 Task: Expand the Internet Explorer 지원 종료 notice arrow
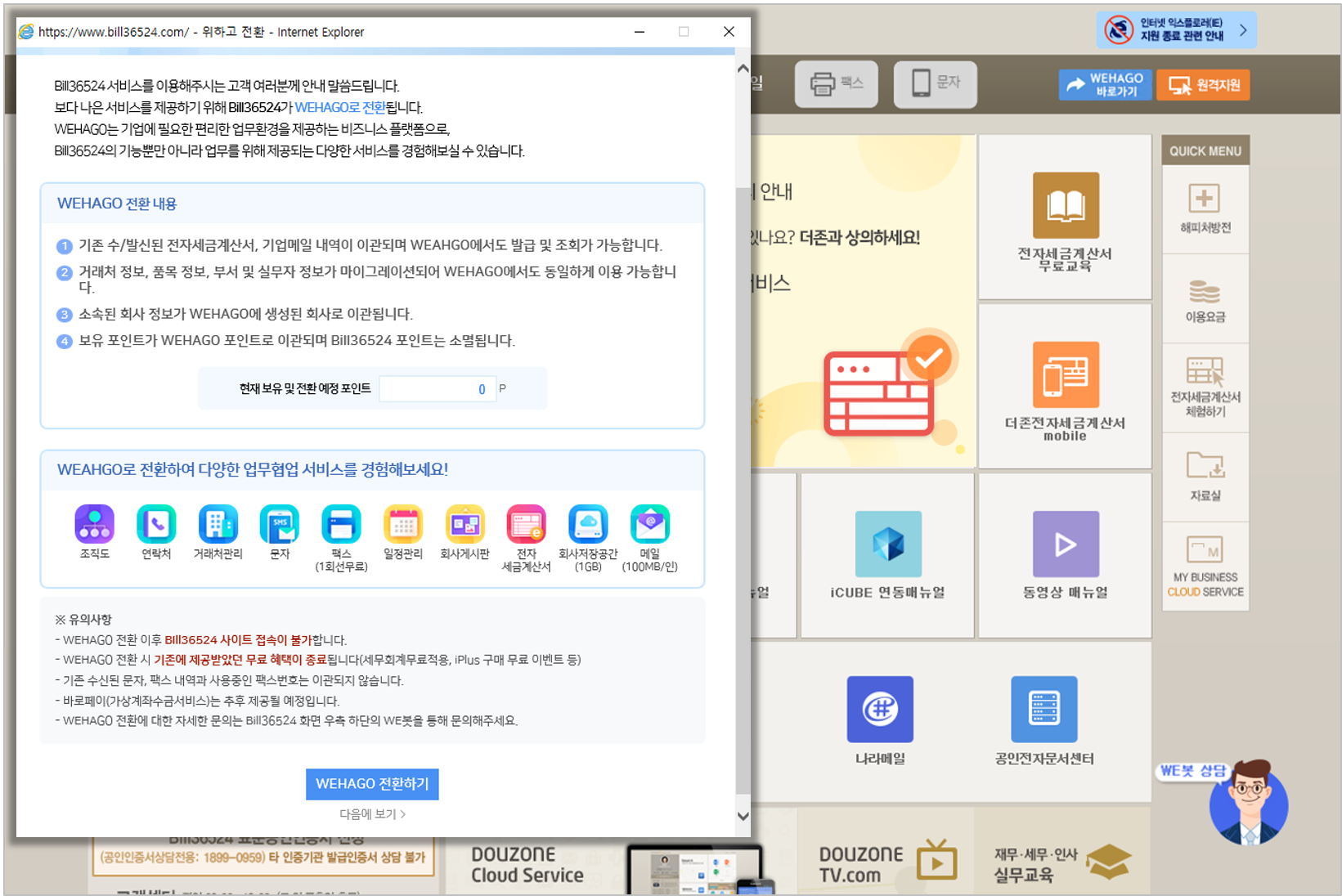[x=1243, y=30]
